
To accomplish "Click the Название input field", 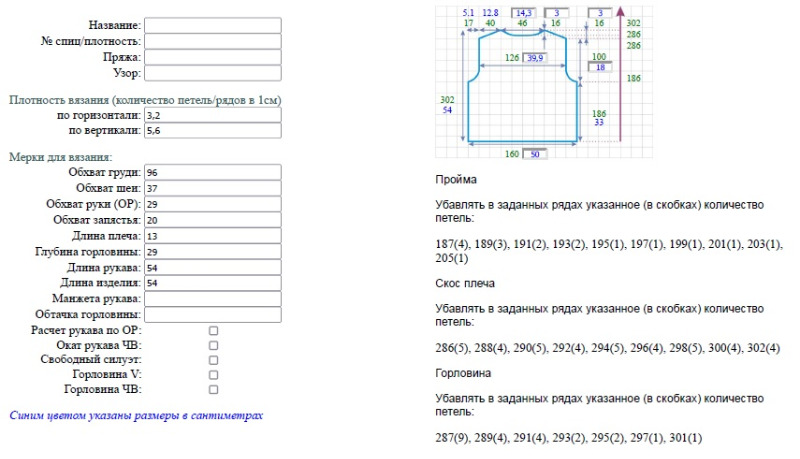I will [213, 26].
